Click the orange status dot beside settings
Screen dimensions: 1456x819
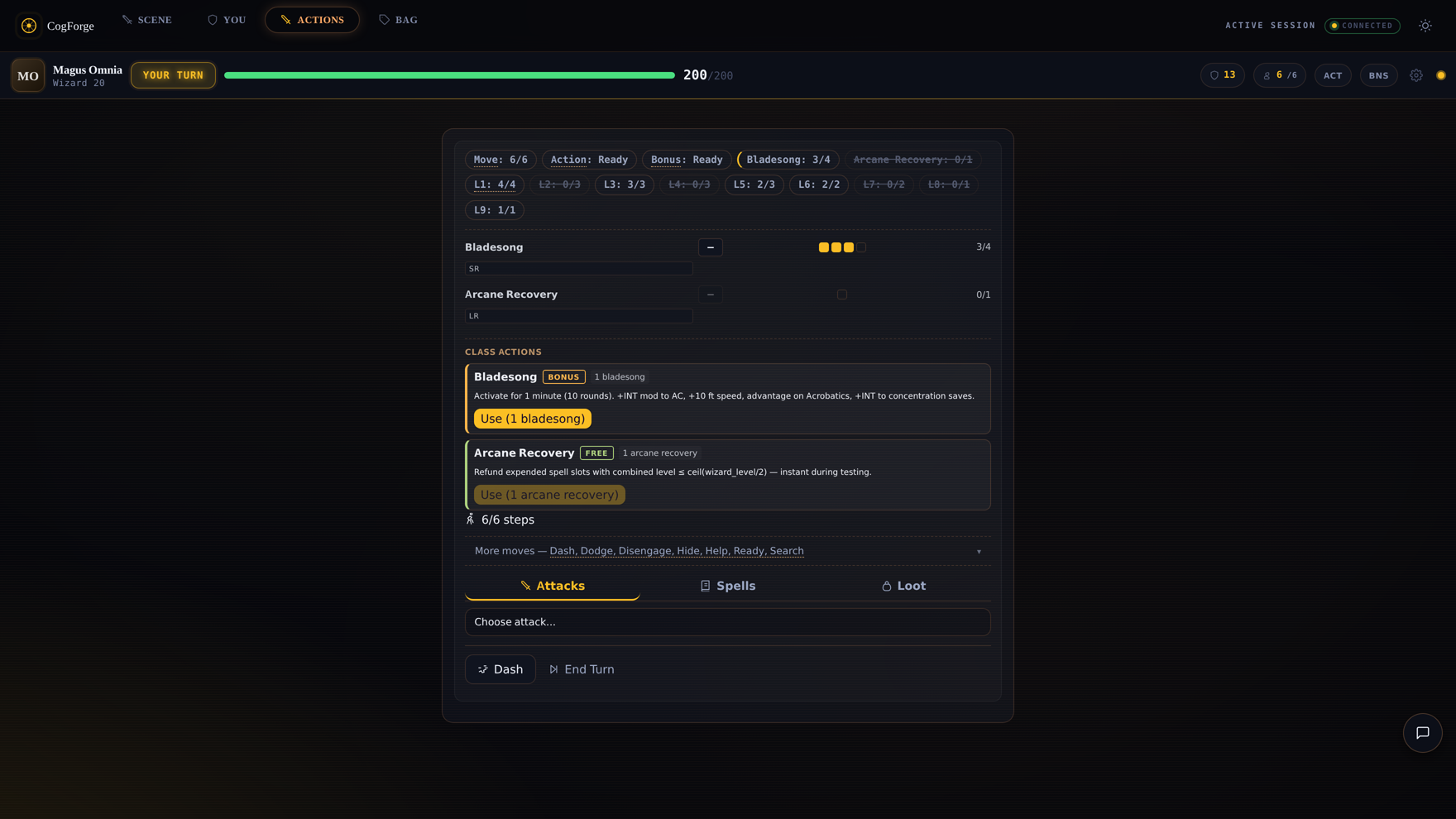coord(1441,75)
